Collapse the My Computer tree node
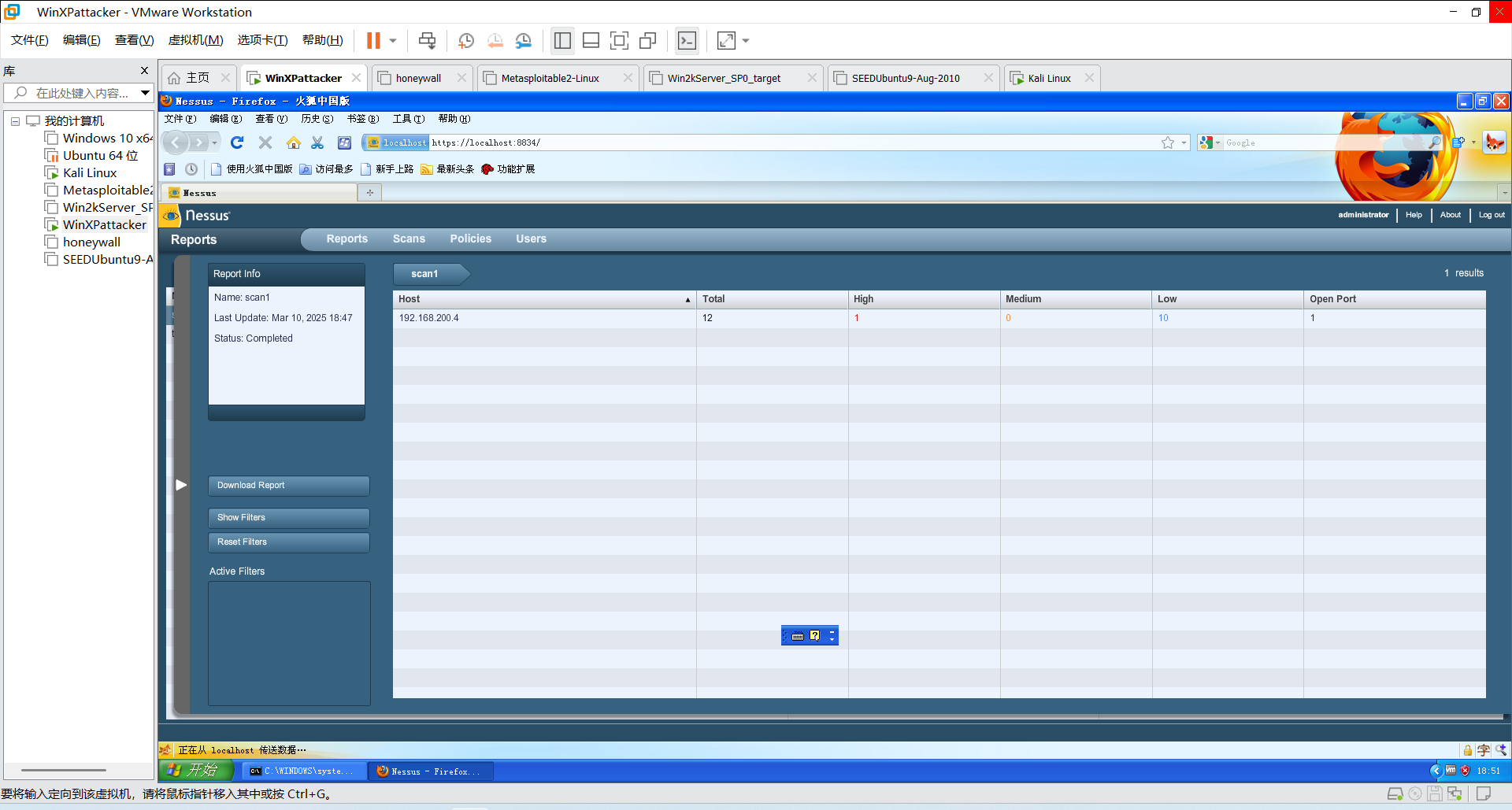 [15, 121]
